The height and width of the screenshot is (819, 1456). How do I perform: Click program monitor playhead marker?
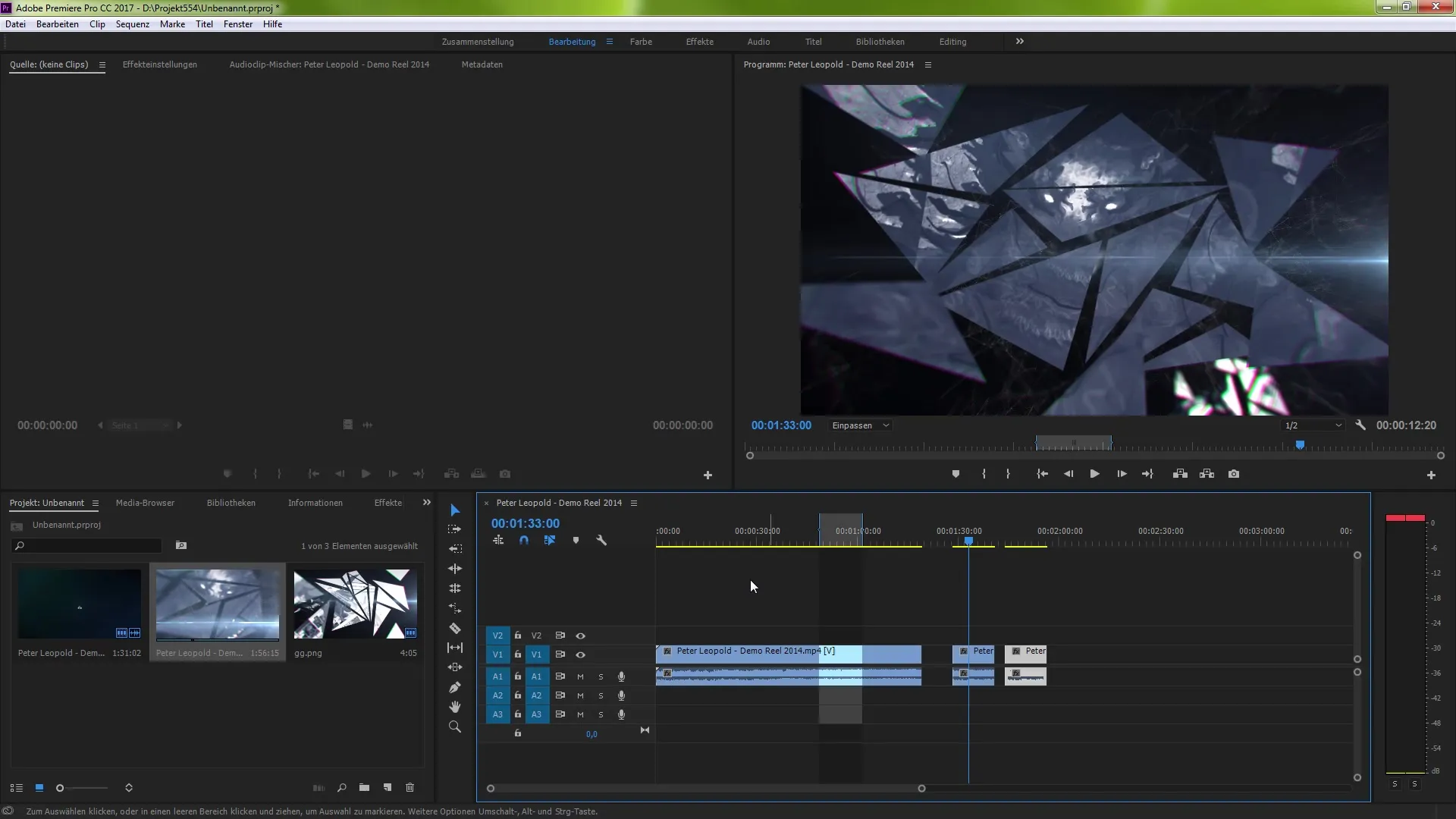(1300, 445)
